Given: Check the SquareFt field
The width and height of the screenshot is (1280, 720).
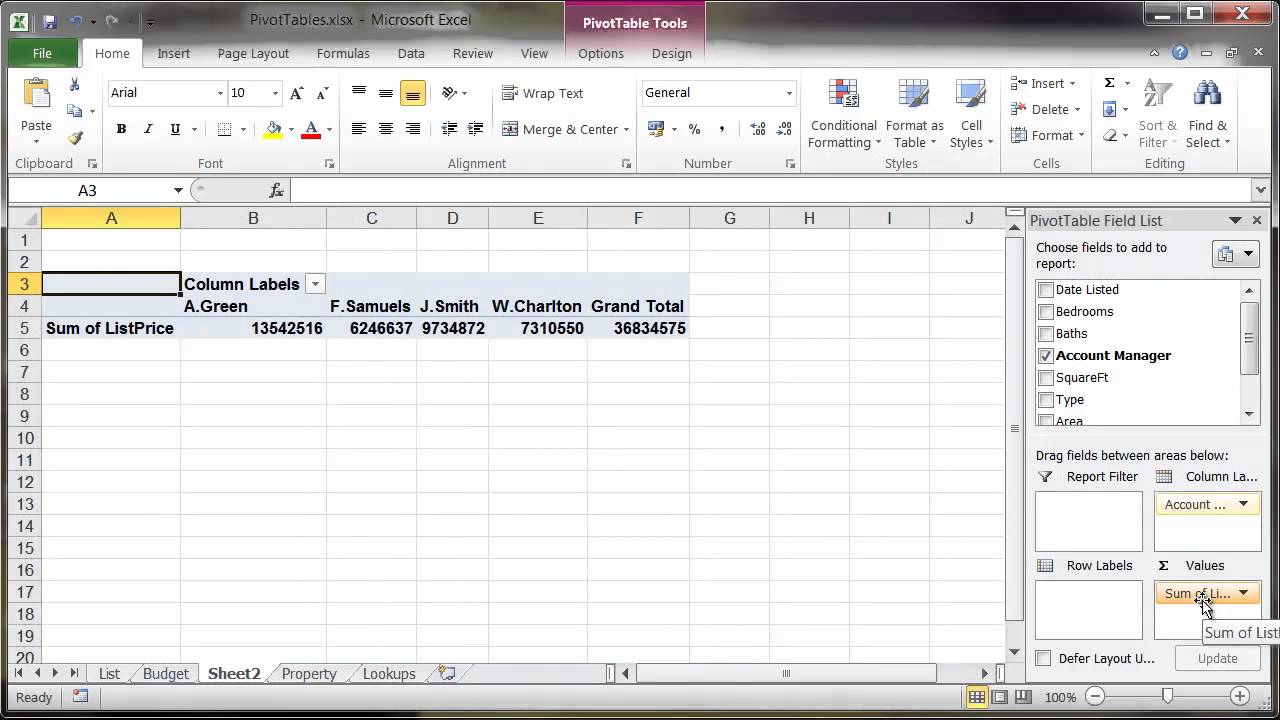Looking at the screenshot, I should tap(1046, 377).
